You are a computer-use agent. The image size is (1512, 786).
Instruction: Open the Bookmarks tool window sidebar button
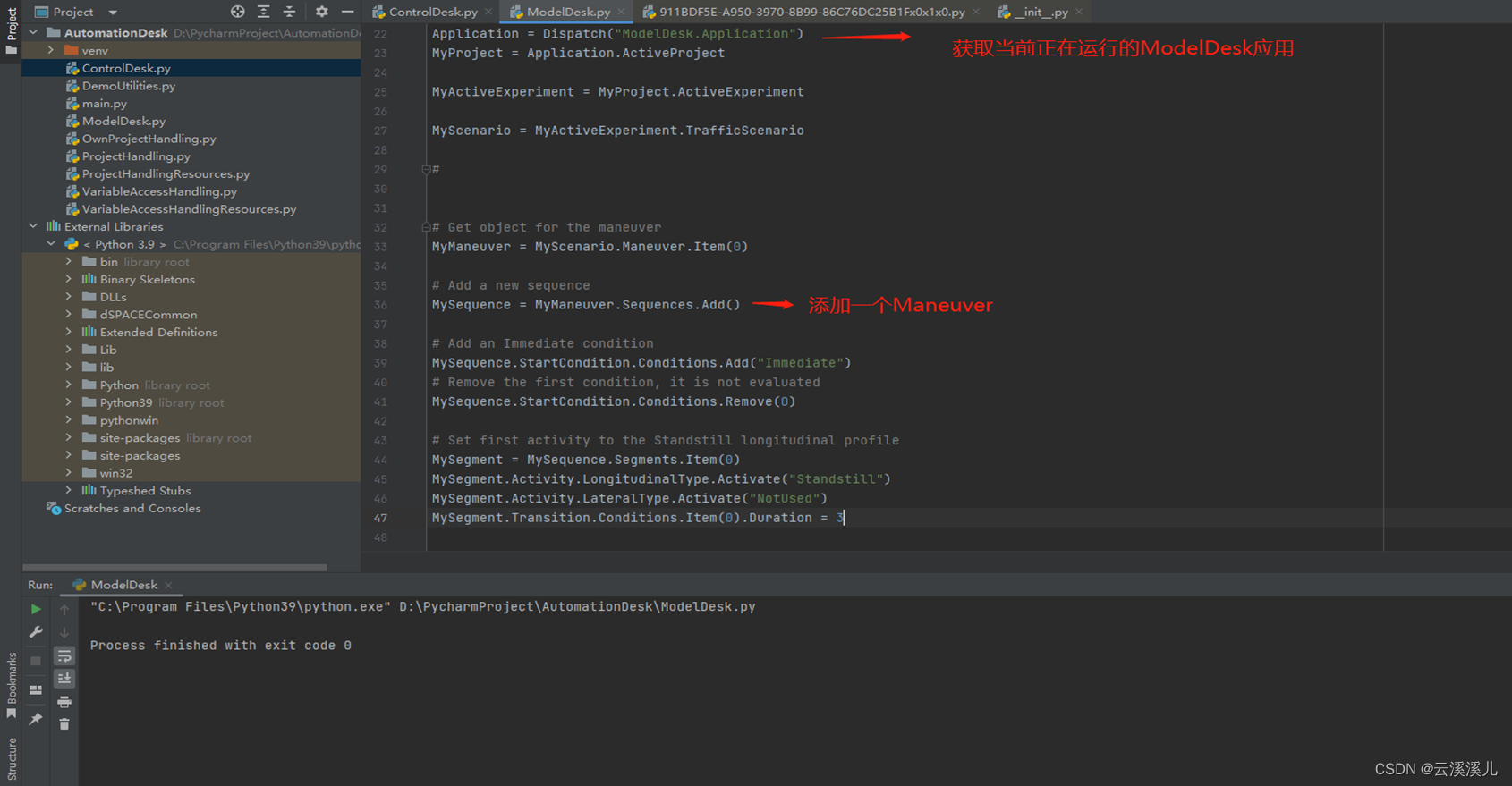coord(11,686)
